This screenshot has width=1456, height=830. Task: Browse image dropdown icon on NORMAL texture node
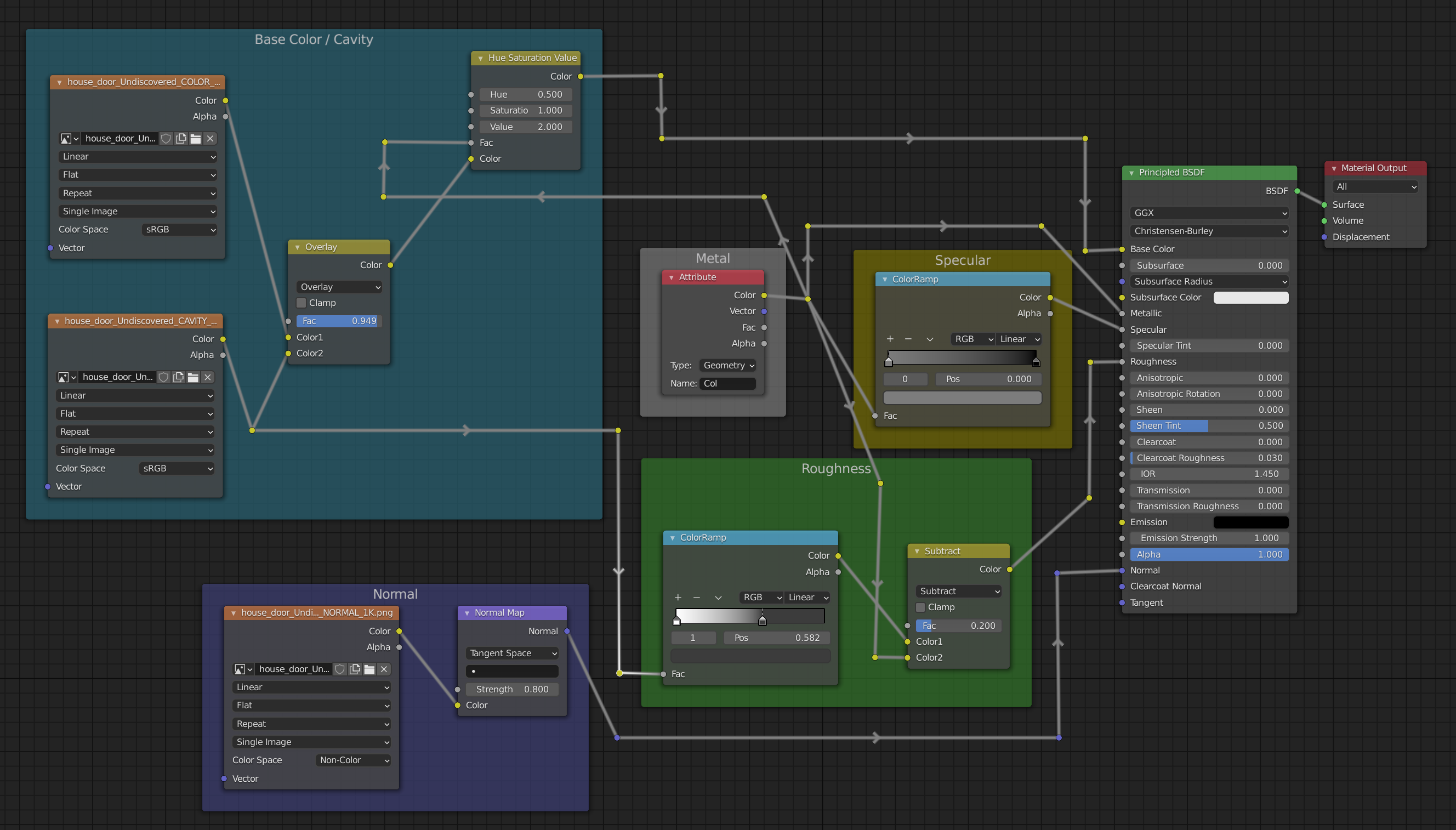(x=243, y=669)
